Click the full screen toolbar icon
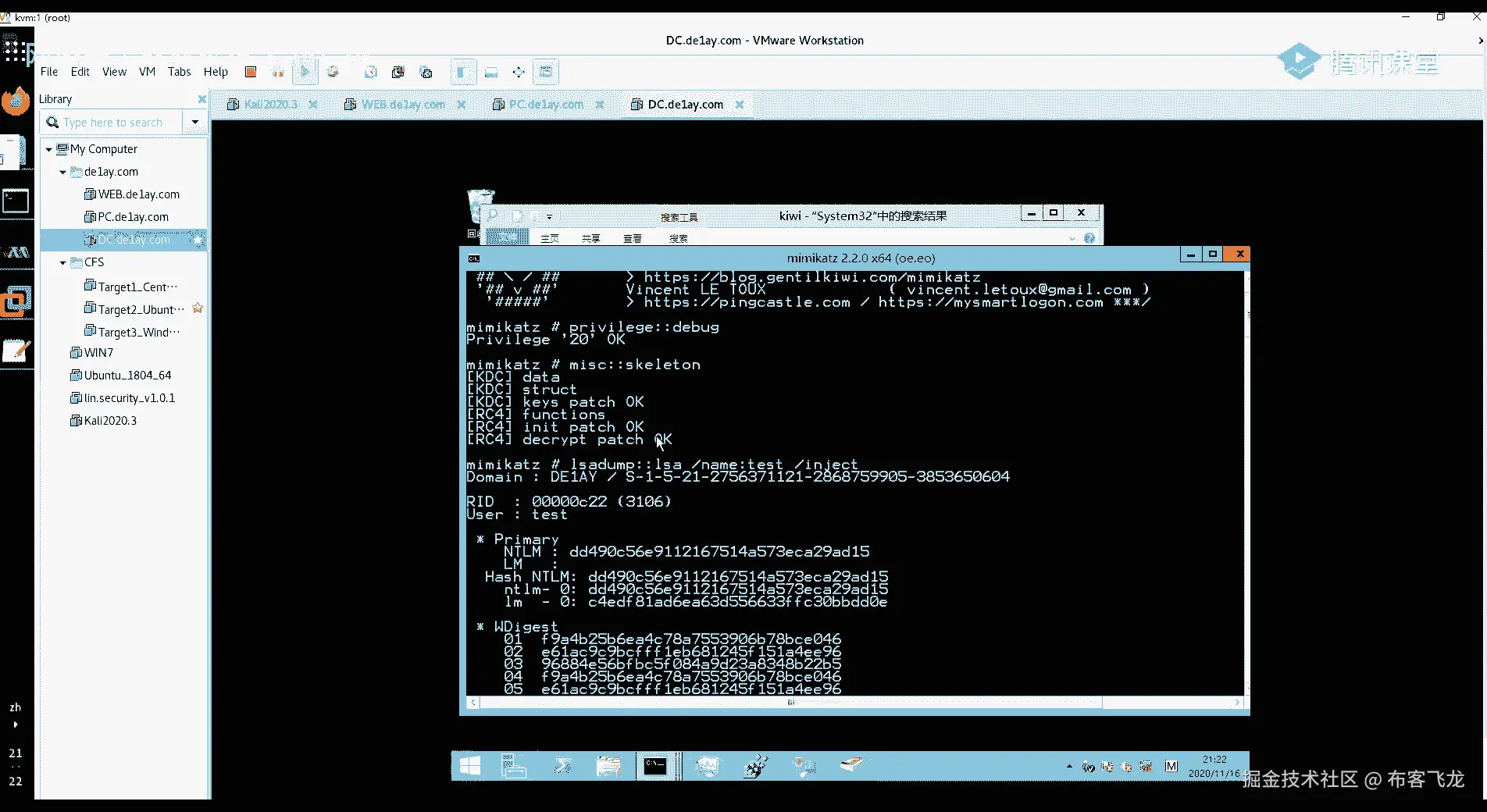 pos(519,72)
